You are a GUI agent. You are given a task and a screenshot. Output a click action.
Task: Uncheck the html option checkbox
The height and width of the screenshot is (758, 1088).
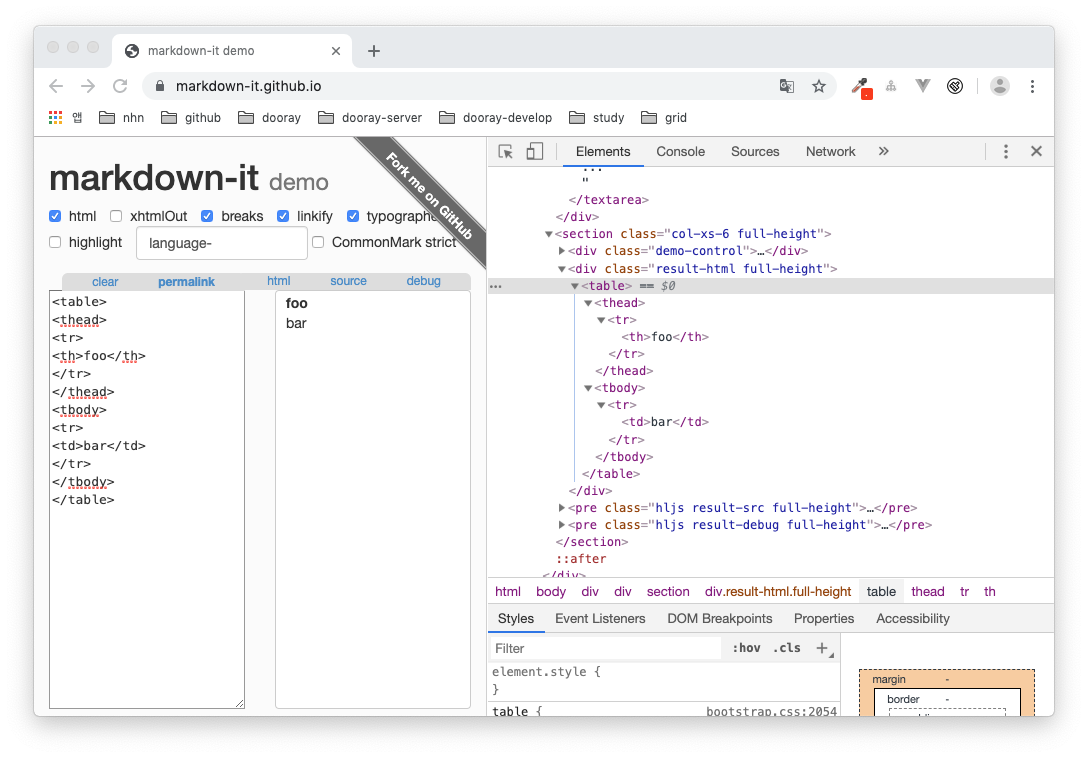pos(56,216)
